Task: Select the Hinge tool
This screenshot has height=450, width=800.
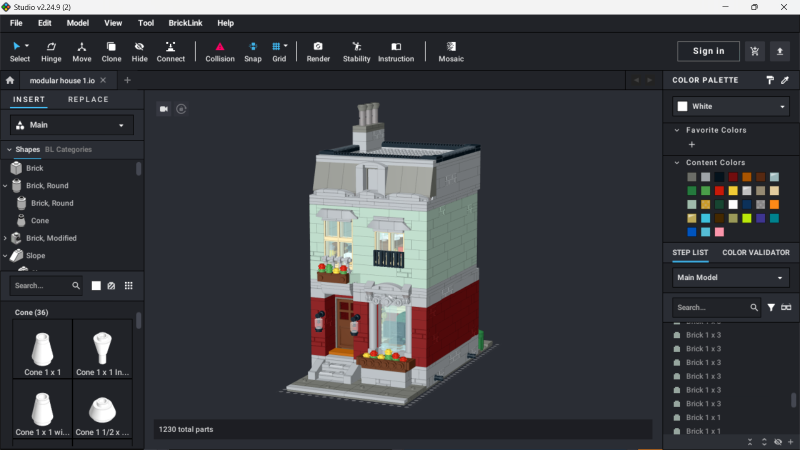Action: (51, 51)
